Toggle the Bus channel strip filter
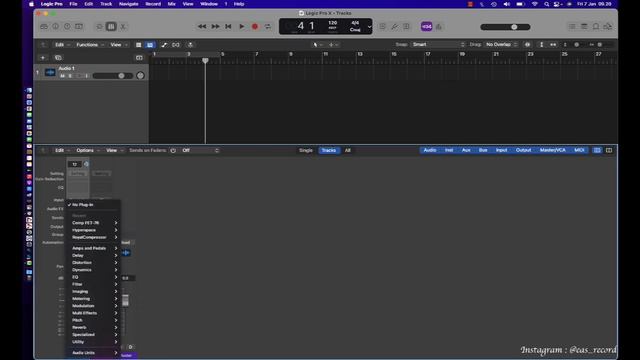640x360 pixels. coord(483,150)
